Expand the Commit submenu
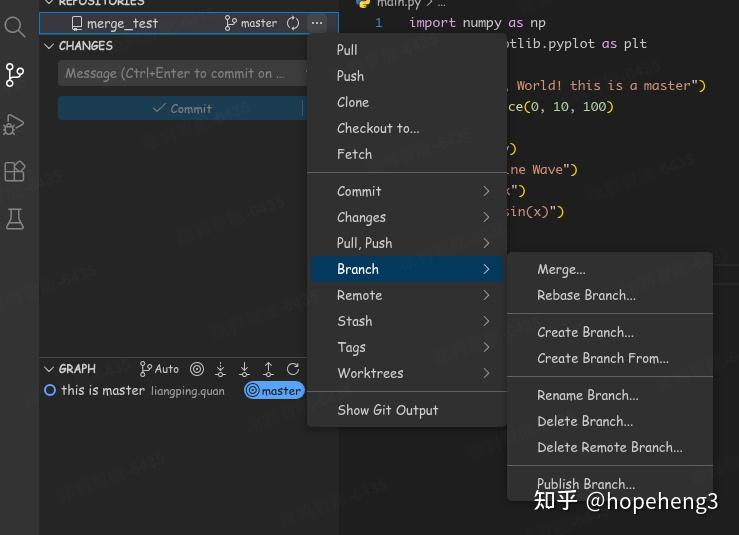The height and width of the screenshot is (535, 739). click(x=407, y=191)
